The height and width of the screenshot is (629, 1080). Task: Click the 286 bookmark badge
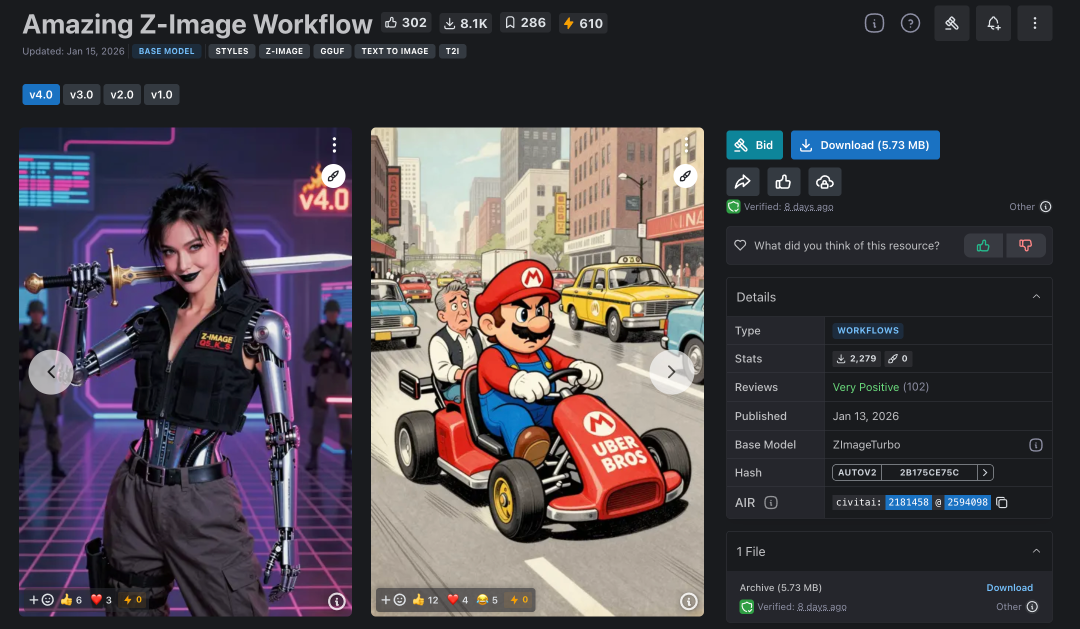(x=525, y=23)
